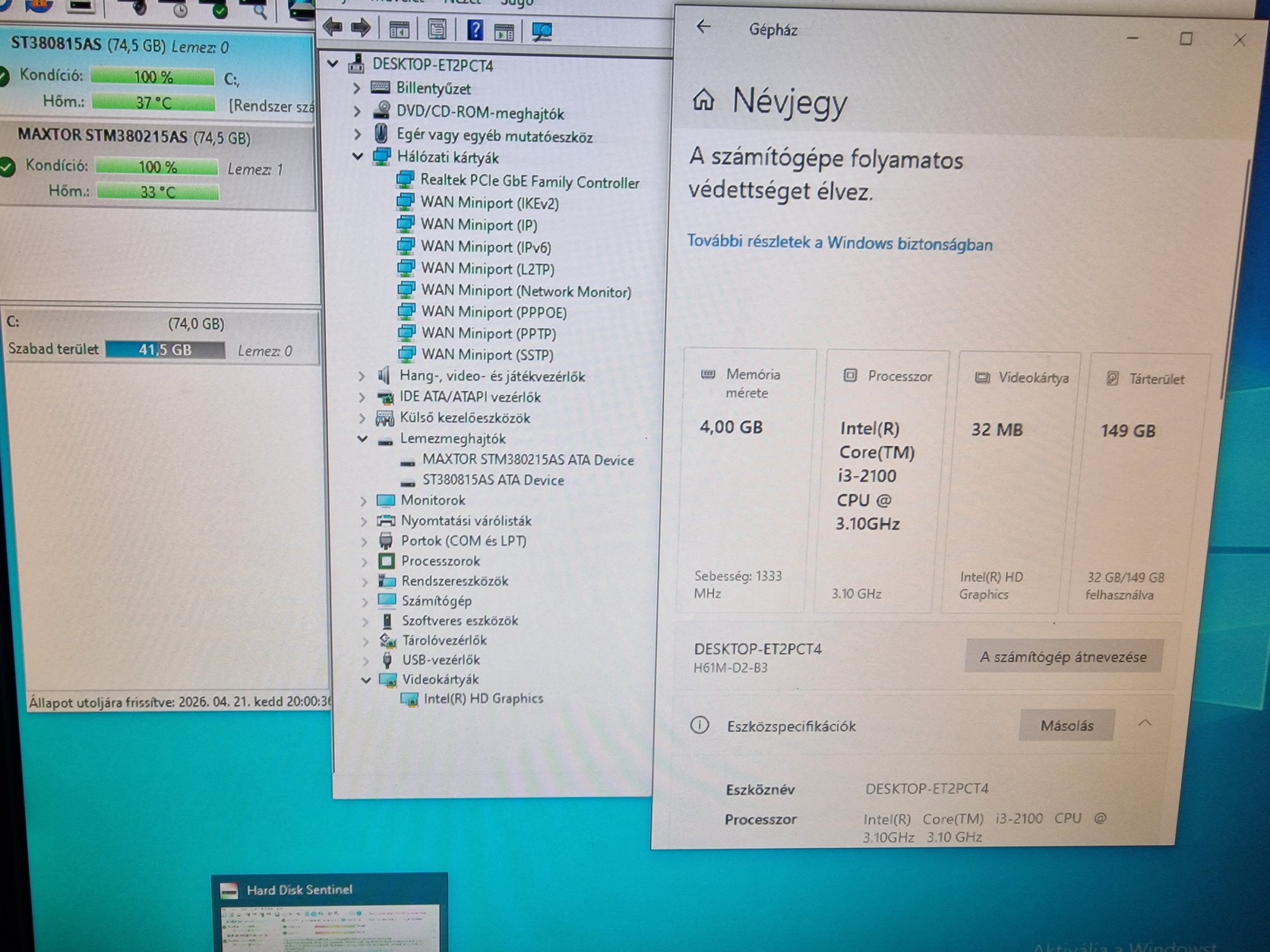Click the green check icon of the MAXTOR disk

8,167
